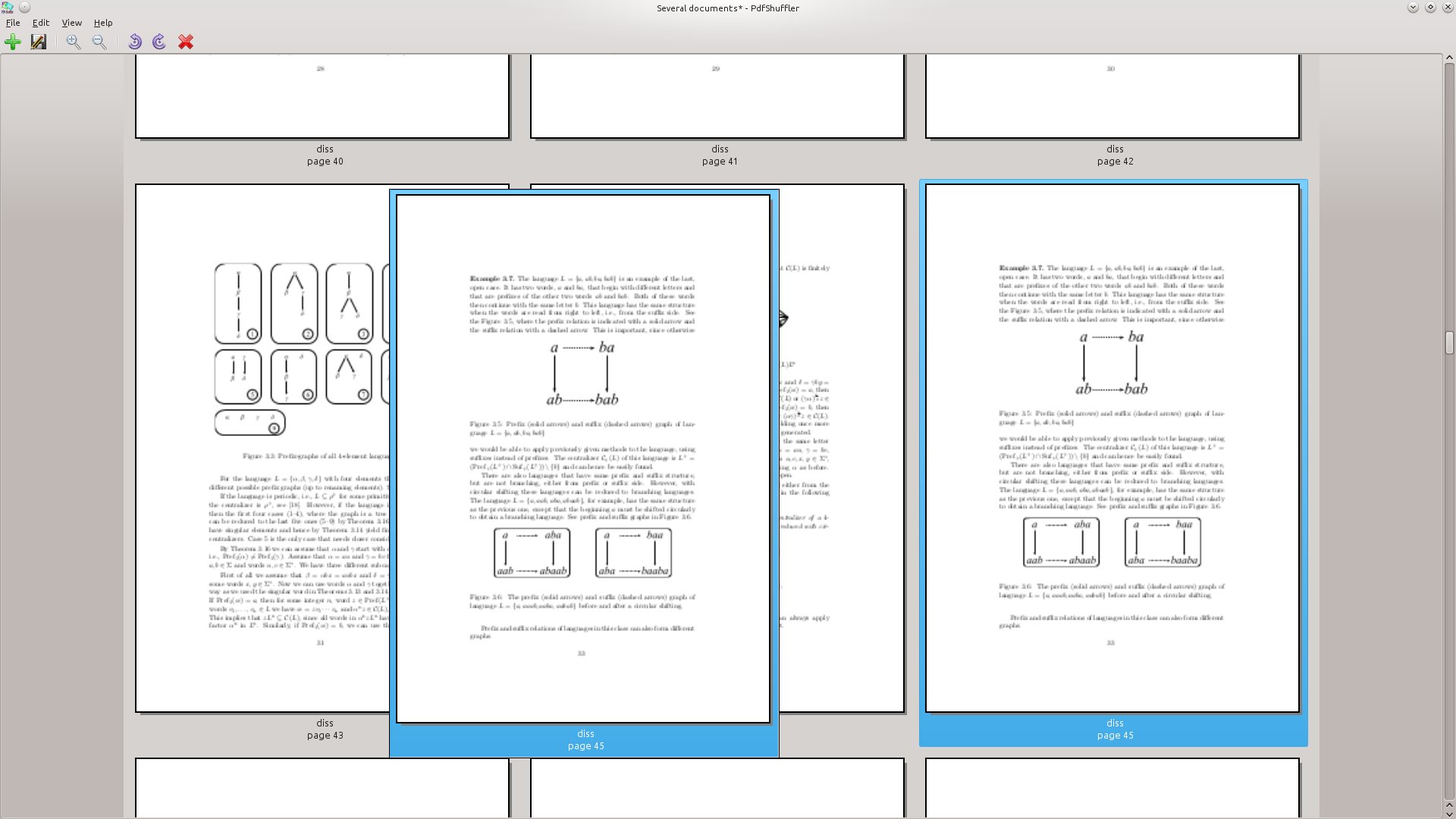Viewport: 1456px width, 819px height.
Task: Delete selected page with red X icon
Action: click(x=186, y=42)
